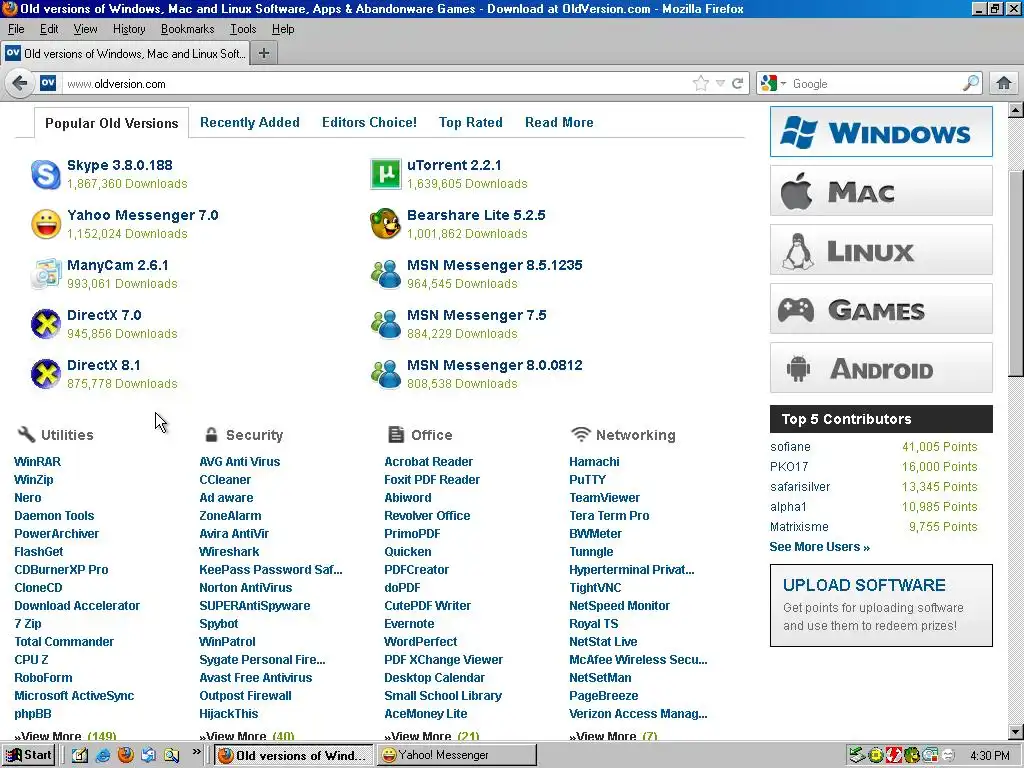Reload the page with the refresh icon
1024x768 pixels.
[737, 84]
